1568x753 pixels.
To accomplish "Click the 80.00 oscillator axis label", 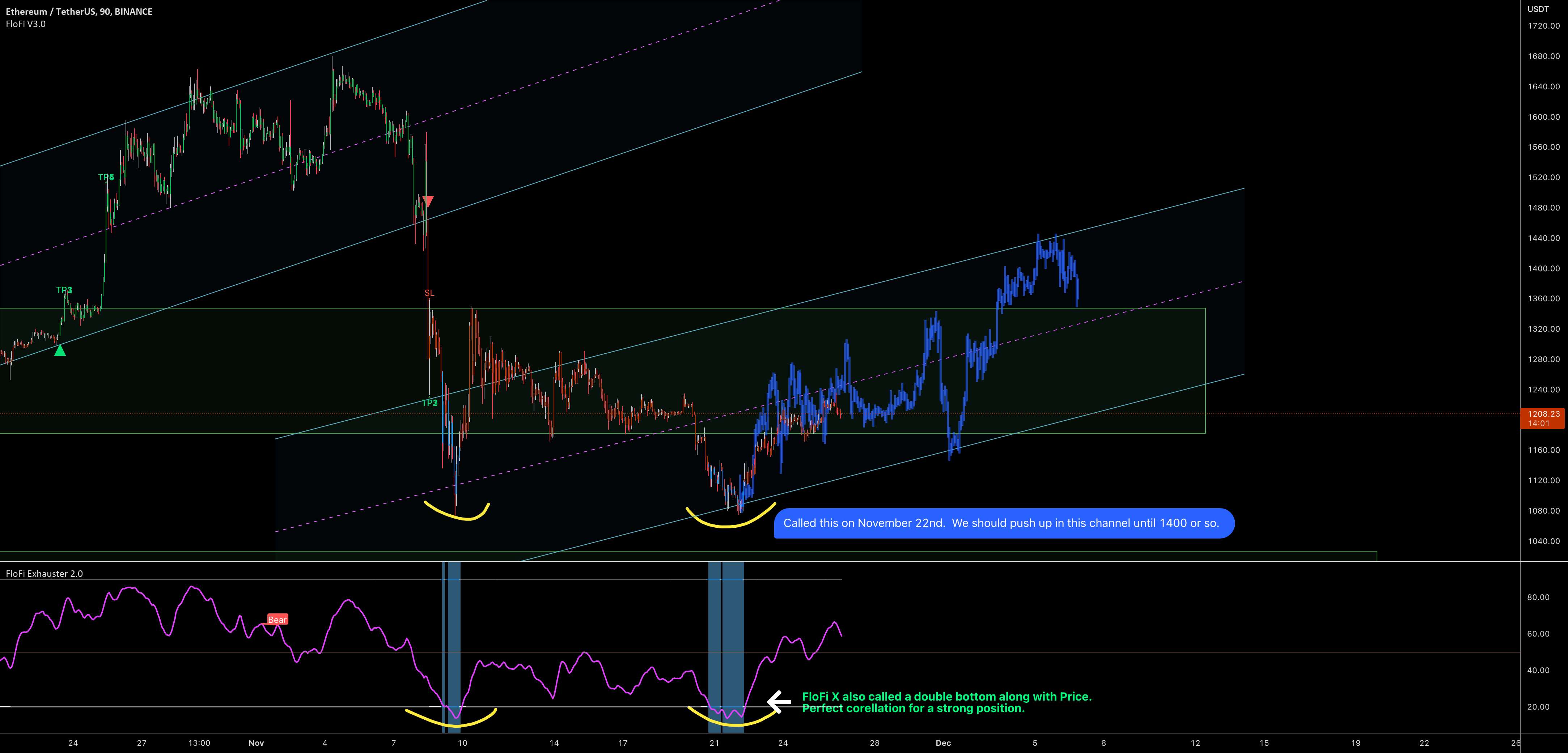I will click(x=1538, y=597).
